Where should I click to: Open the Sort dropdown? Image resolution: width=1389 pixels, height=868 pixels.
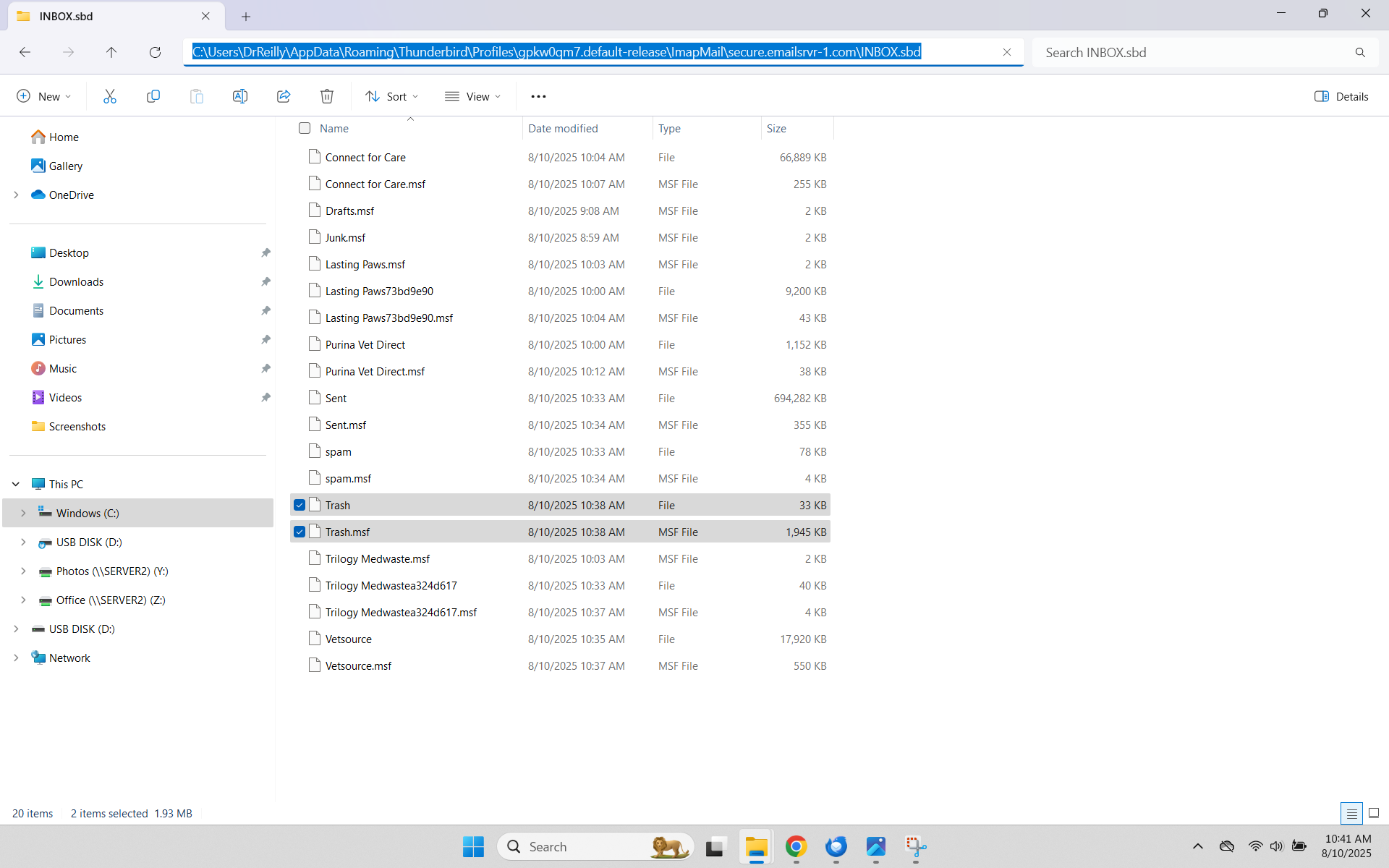pyautogui.click(x=392, y=96)
